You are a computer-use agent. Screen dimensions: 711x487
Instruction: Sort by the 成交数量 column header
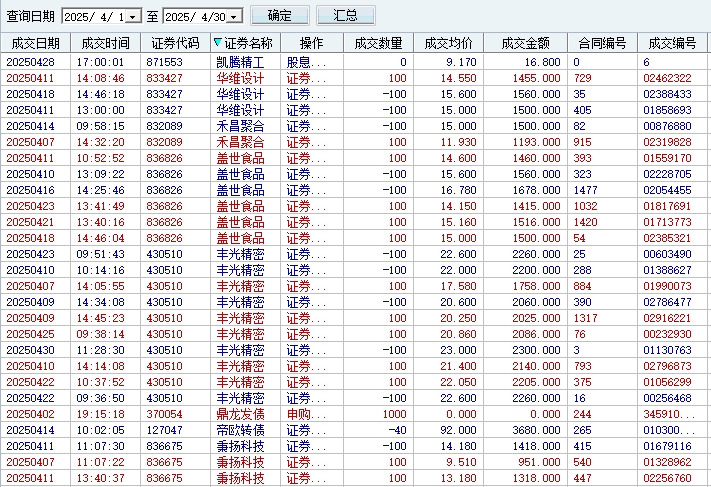pyautogui.click(x=378, y=43)
